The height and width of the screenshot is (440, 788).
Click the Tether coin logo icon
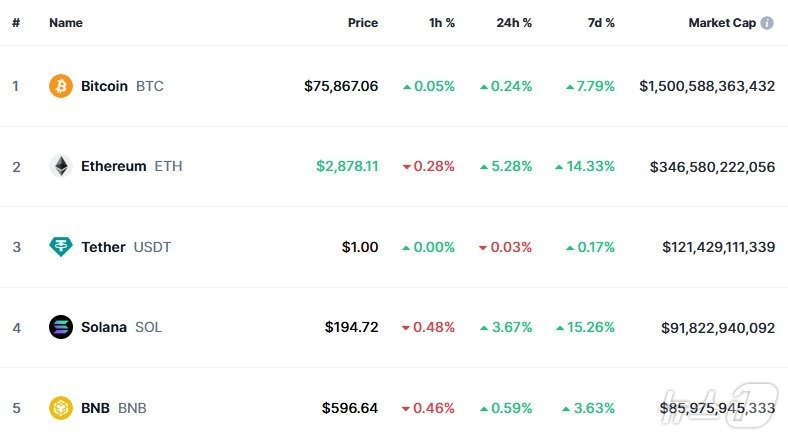[x=61, y=247]
